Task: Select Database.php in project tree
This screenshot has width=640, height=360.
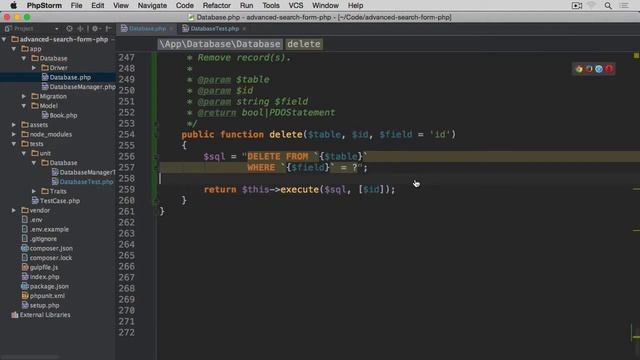Action: (70, 77)
